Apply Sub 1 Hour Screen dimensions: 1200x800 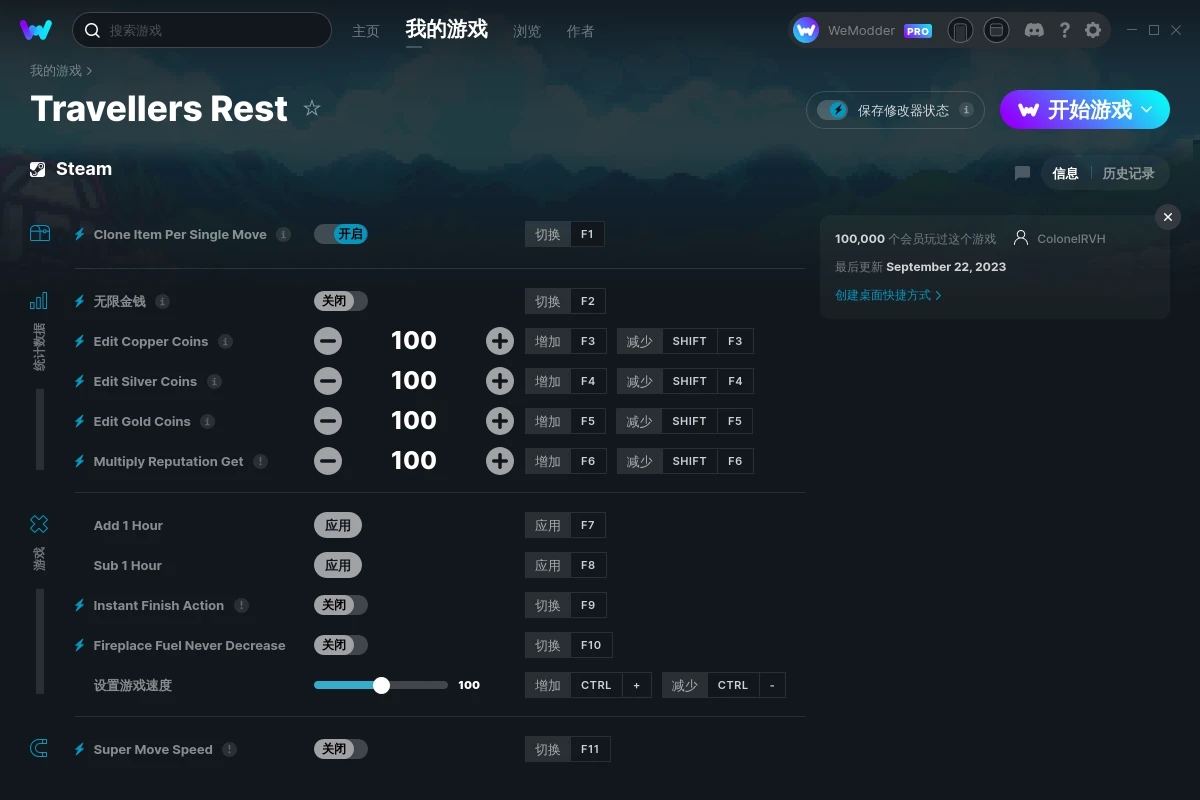click(x=338, y=565)
